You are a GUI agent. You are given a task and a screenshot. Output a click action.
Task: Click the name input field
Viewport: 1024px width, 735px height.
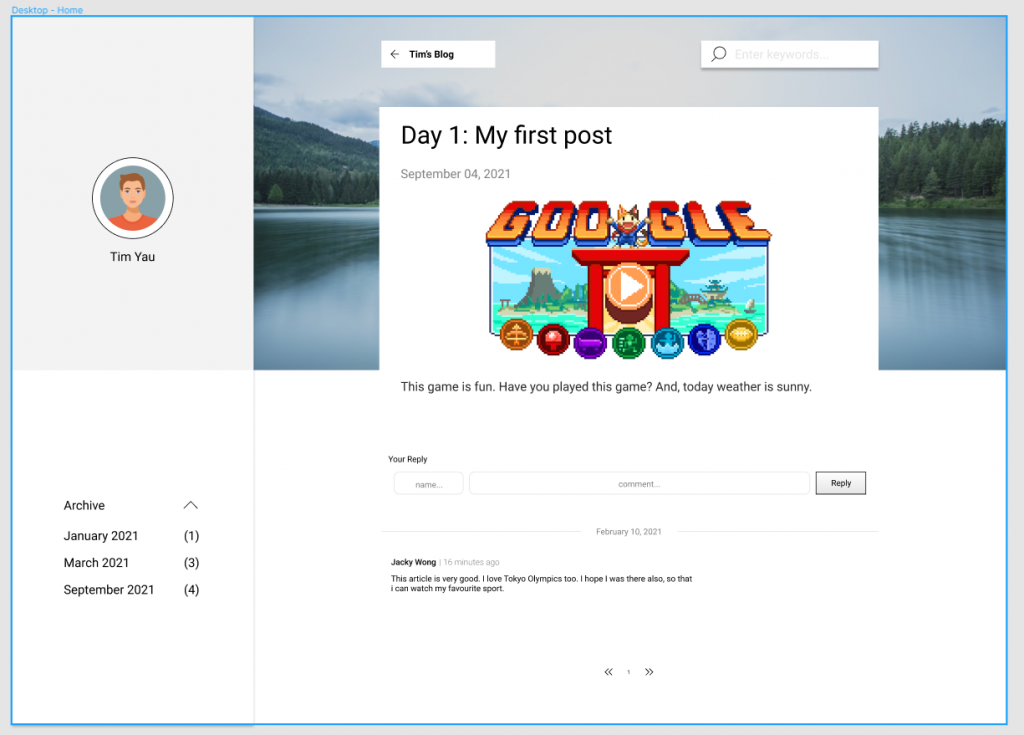tap(428, 483)
